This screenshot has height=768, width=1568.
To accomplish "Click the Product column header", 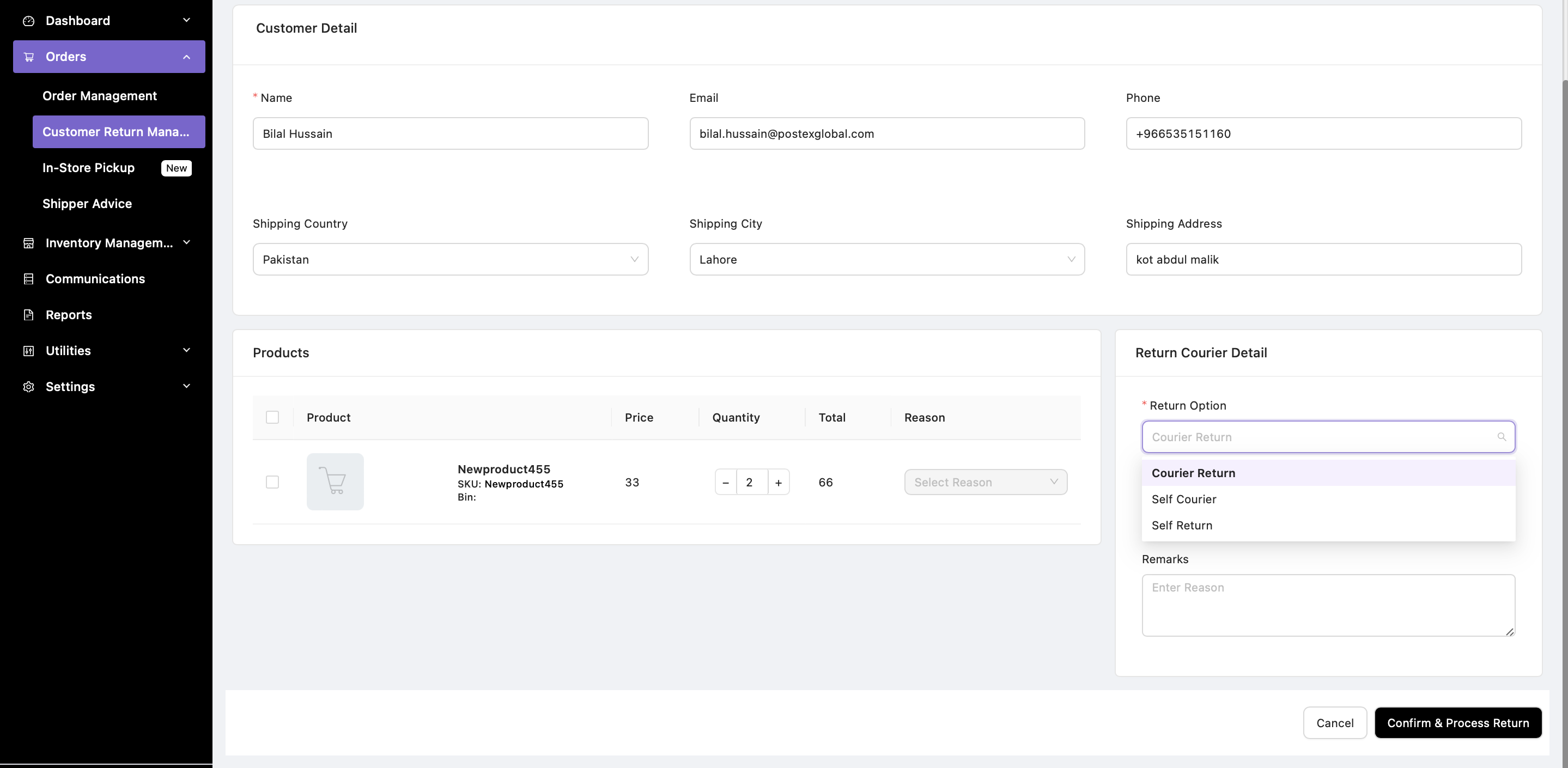I will (329, 417).
